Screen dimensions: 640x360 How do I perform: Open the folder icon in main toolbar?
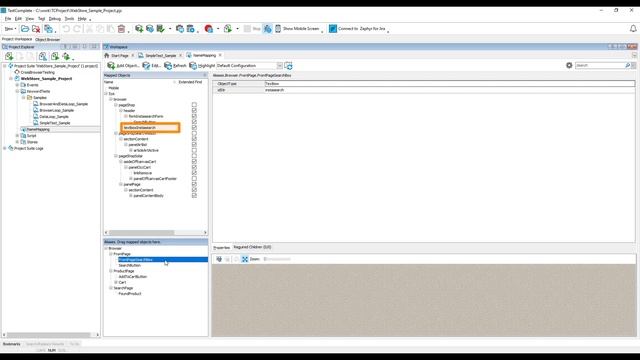point(25,29)
